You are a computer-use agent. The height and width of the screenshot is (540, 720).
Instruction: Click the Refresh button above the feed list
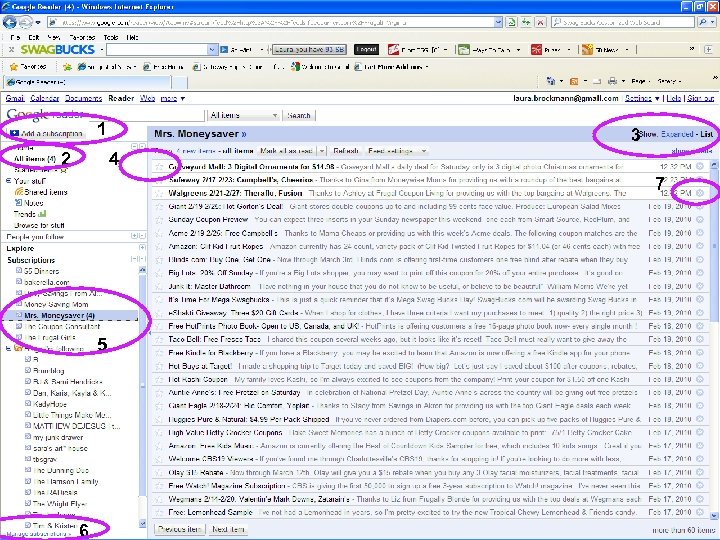(x=345, y=151)
